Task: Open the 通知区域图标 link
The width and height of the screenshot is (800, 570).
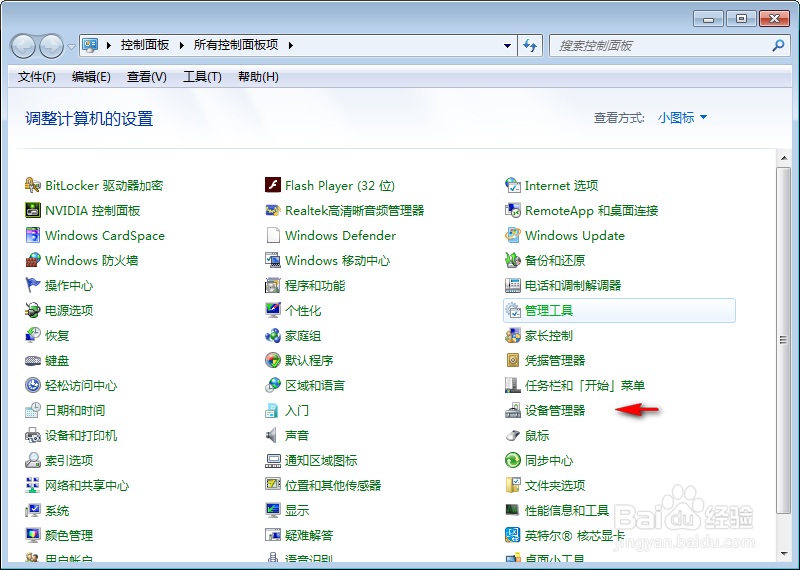Action: (321, 460)
